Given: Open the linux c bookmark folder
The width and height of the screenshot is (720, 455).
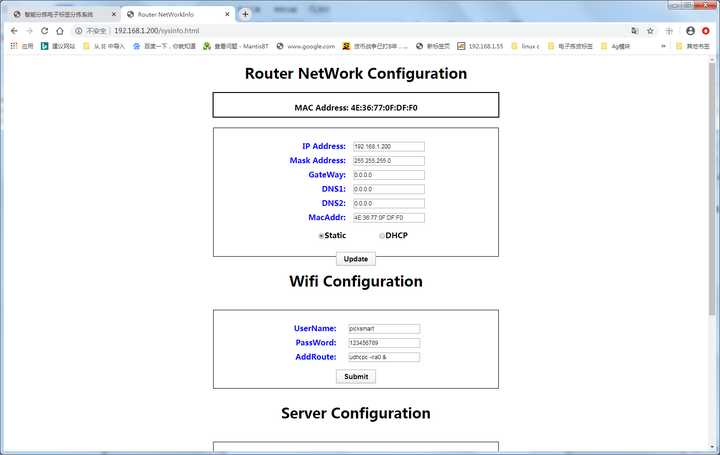Looking at the screenshot, I should (525, 46).
